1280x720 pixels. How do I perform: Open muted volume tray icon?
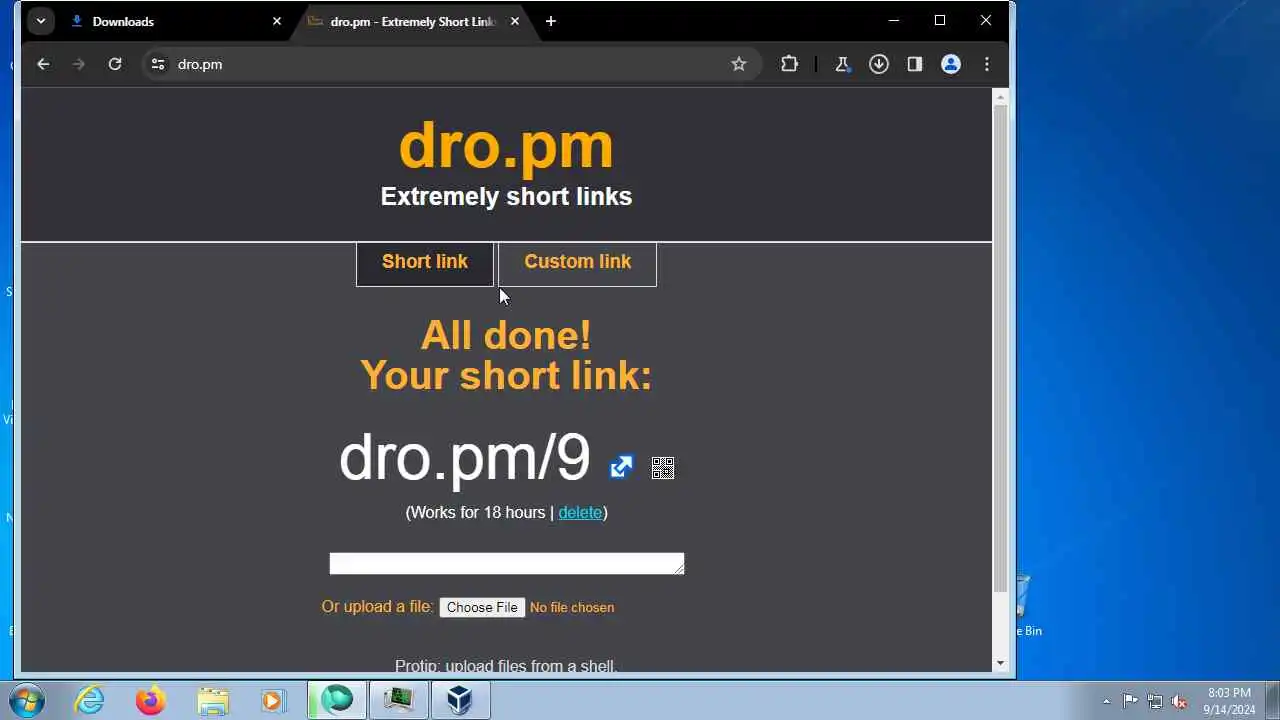1180,701
